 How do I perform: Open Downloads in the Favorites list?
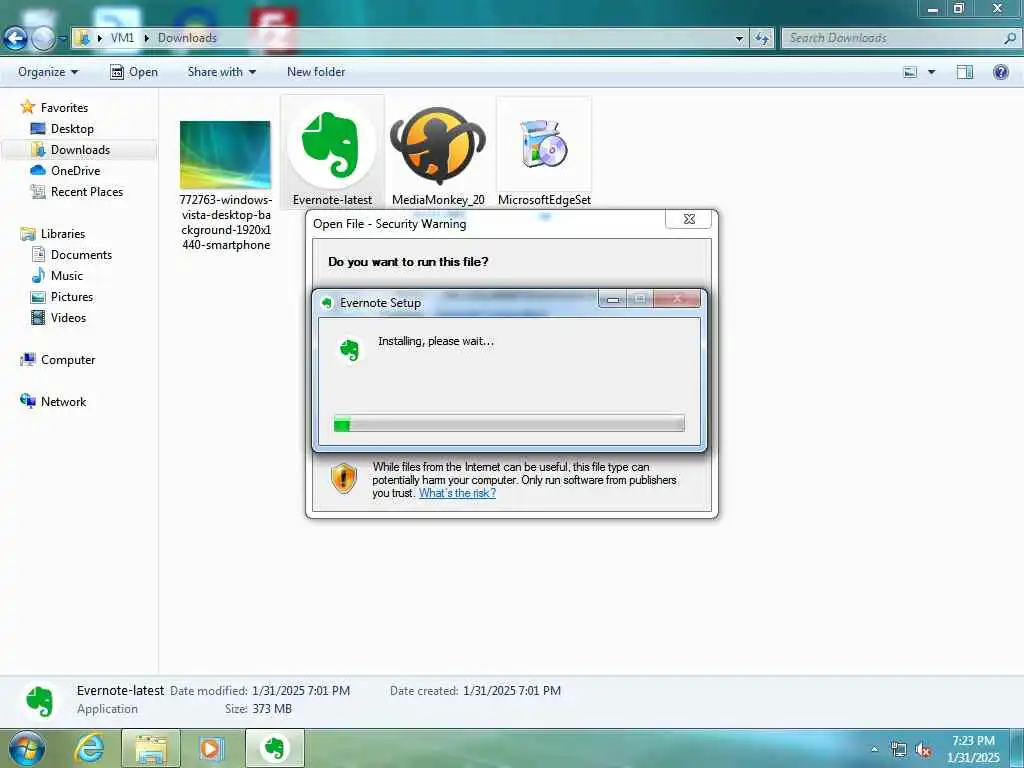pyautogui.click(x=80, y=150)
